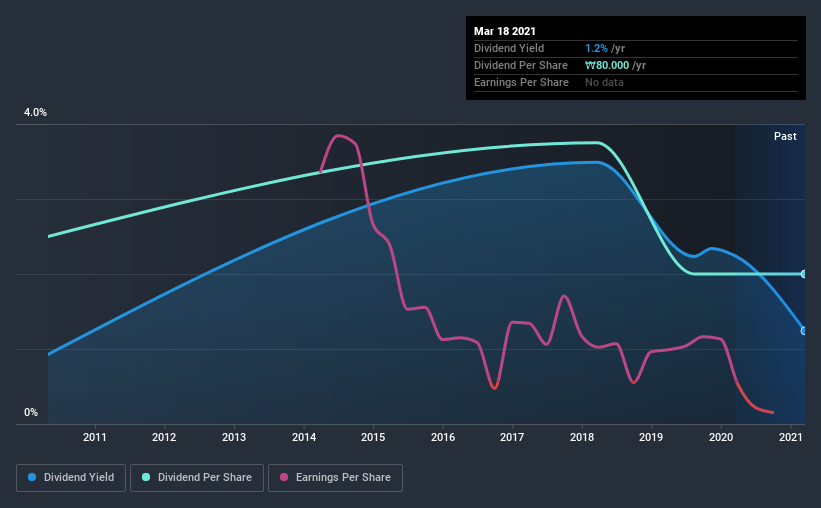The width and height of the screenshot is (821, 508).
Task: Click the ₩80.000 dividend per share value
Action: 607,65
